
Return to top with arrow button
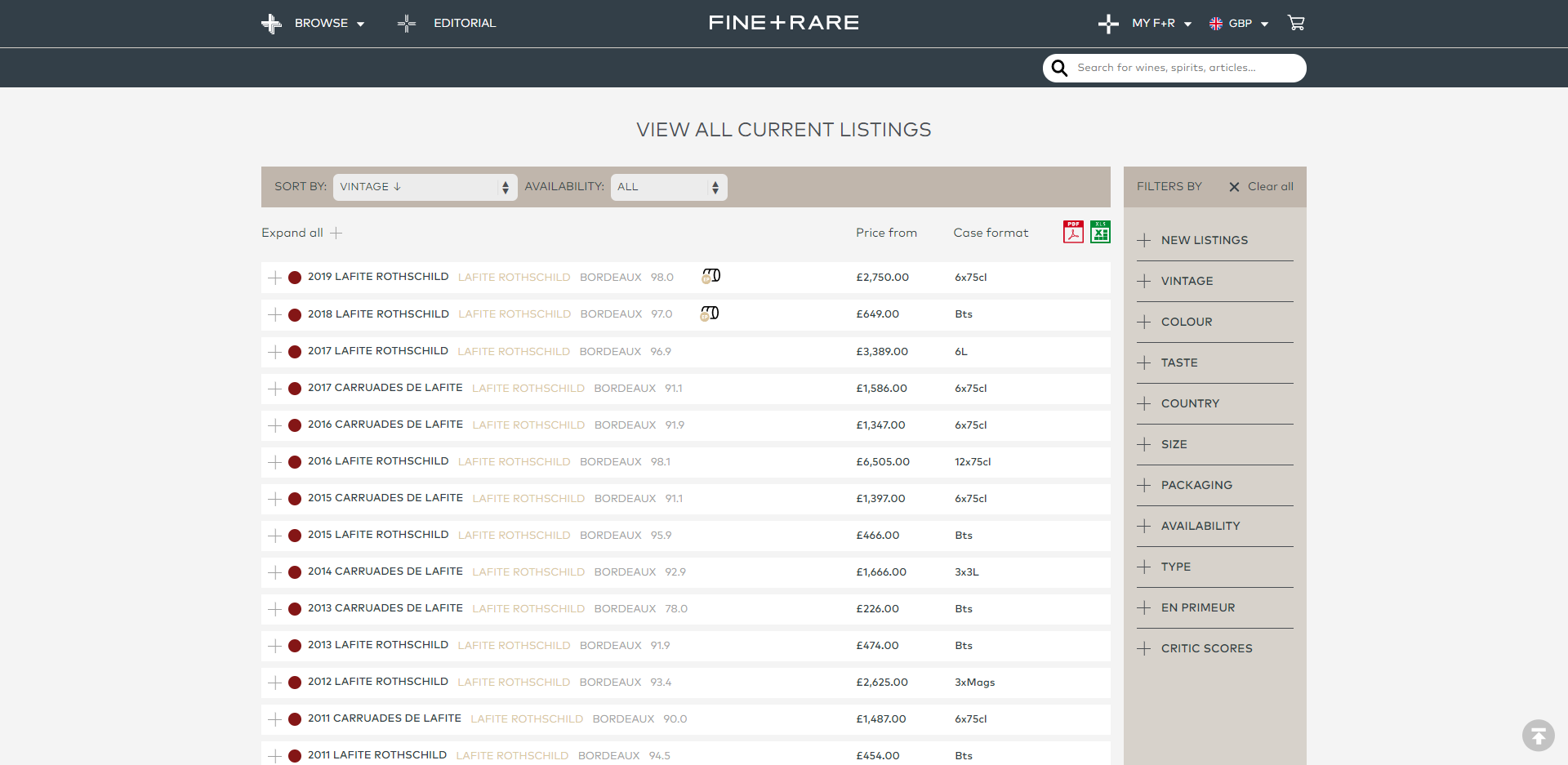point(1538,736)
